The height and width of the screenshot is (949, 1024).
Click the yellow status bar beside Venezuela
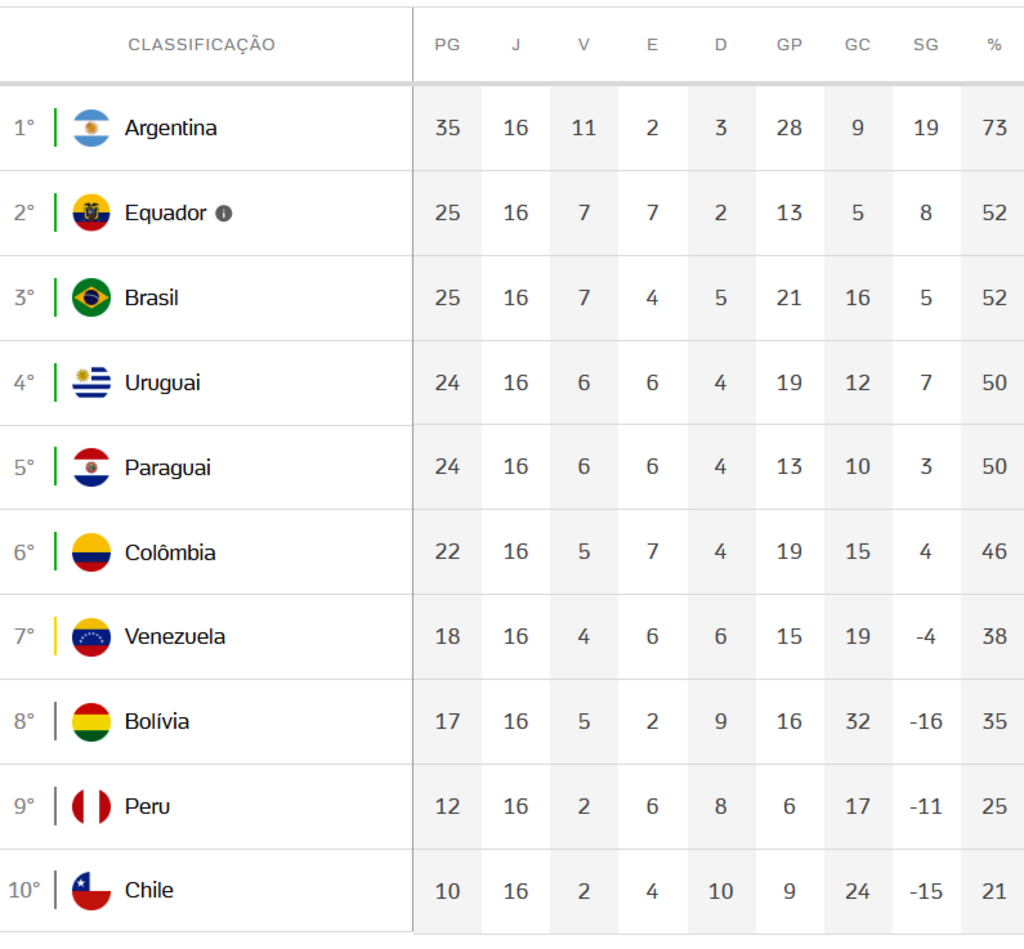coord(56,636)
